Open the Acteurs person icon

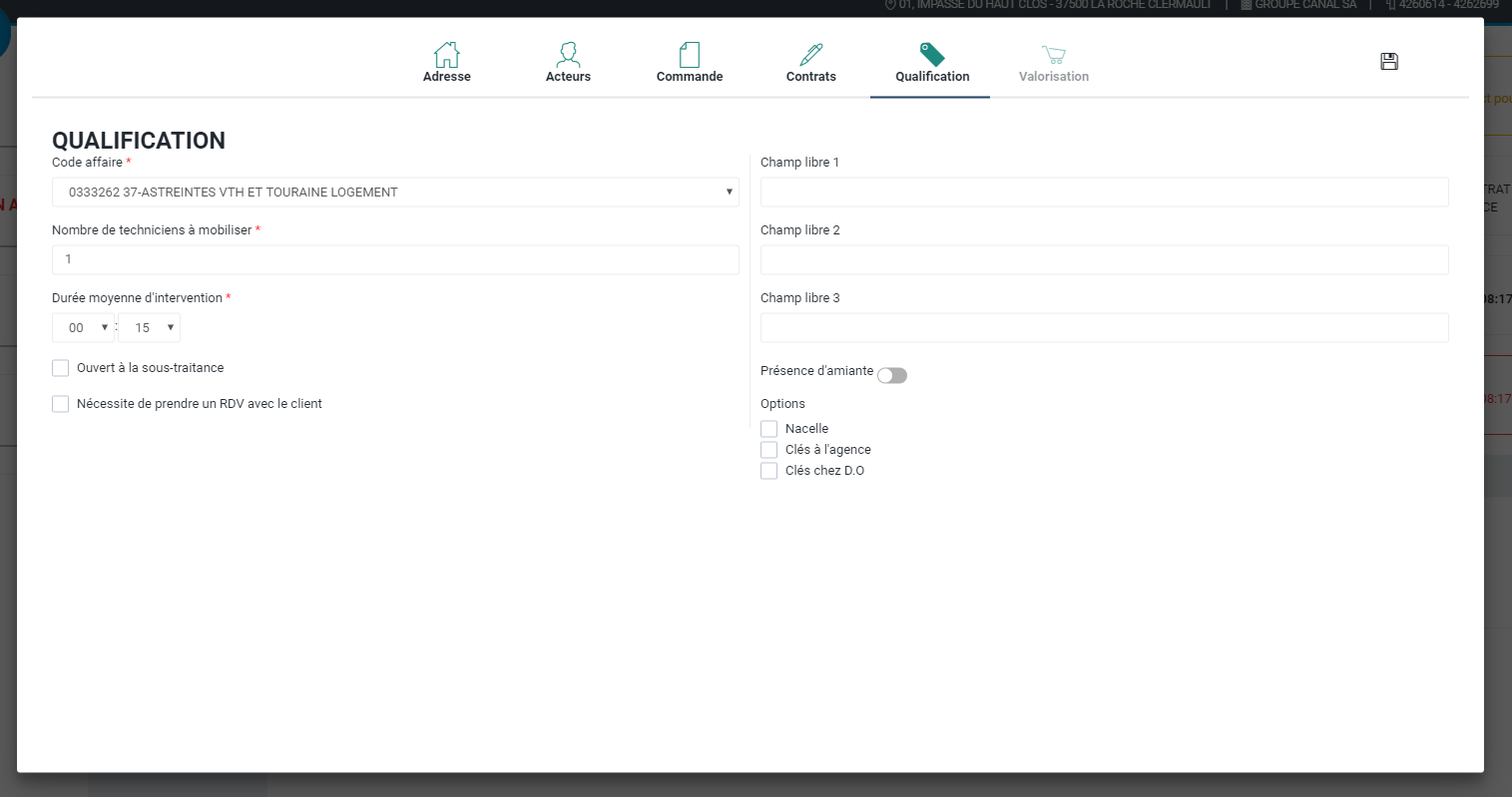[568, 55]
